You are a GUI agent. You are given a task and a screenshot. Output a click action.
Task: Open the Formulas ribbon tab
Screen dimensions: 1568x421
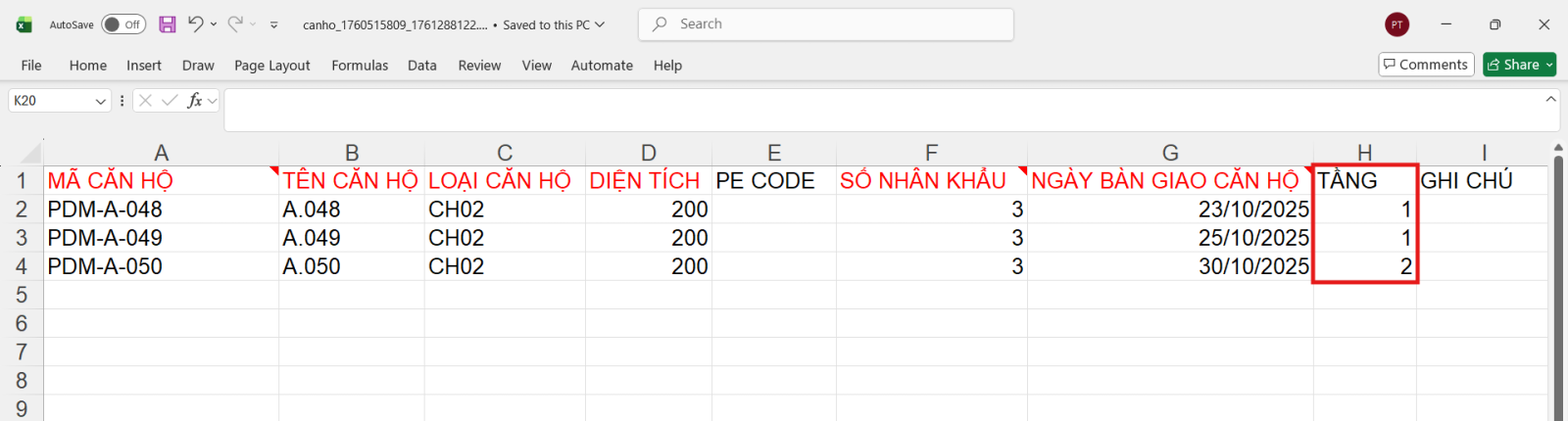[360, 66]
